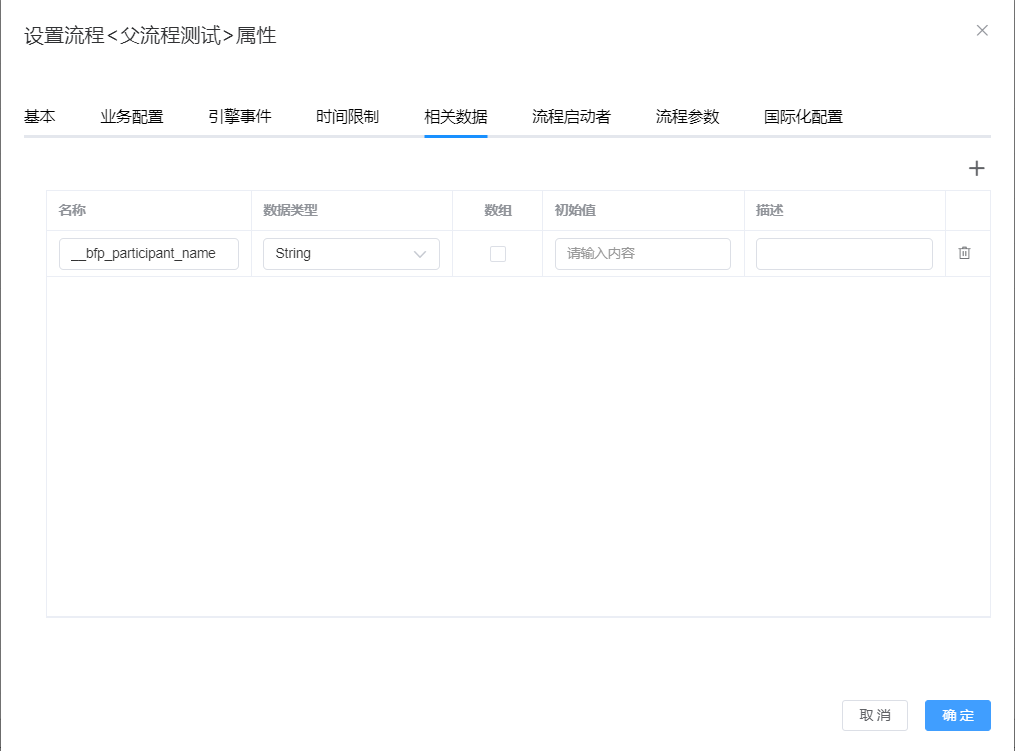Select the 流程参数 tab
1015x751 pixels.
(687, 116)
